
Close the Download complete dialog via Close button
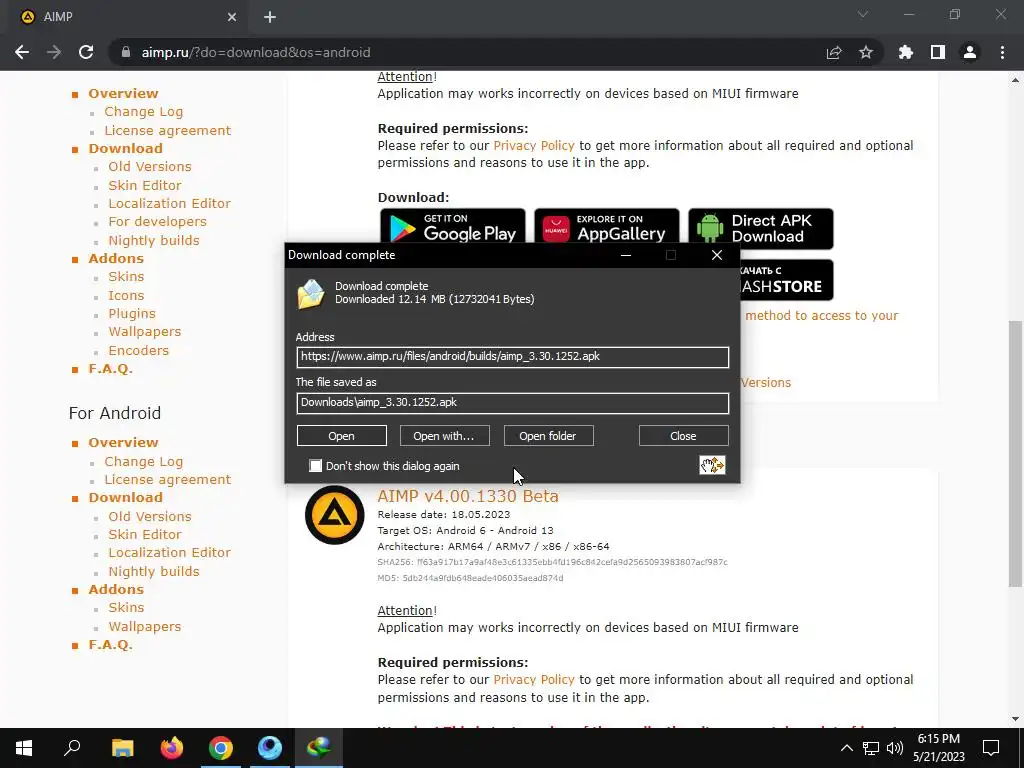point(683,436)
